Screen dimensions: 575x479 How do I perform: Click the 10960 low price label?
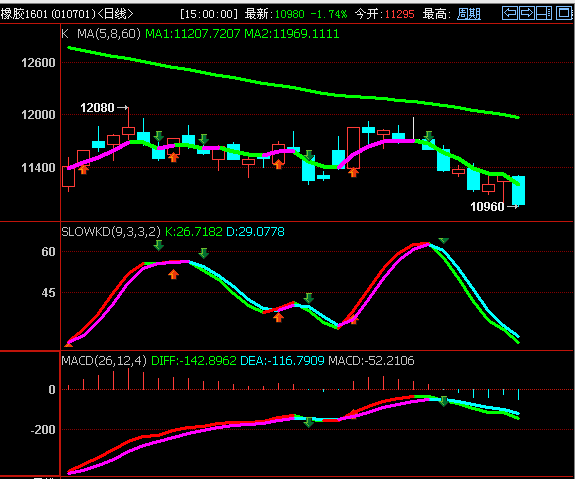487,207
